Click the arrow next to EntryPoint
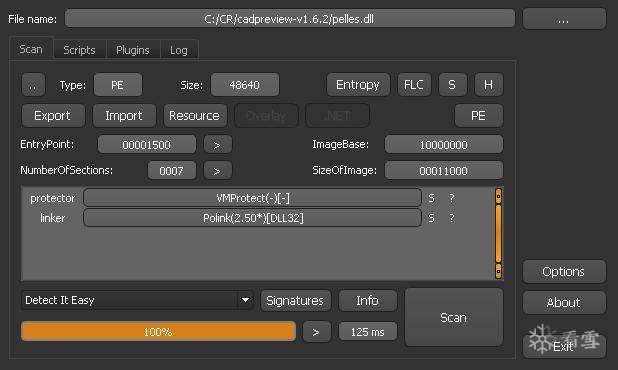The image size is (618, 370). 217,145
